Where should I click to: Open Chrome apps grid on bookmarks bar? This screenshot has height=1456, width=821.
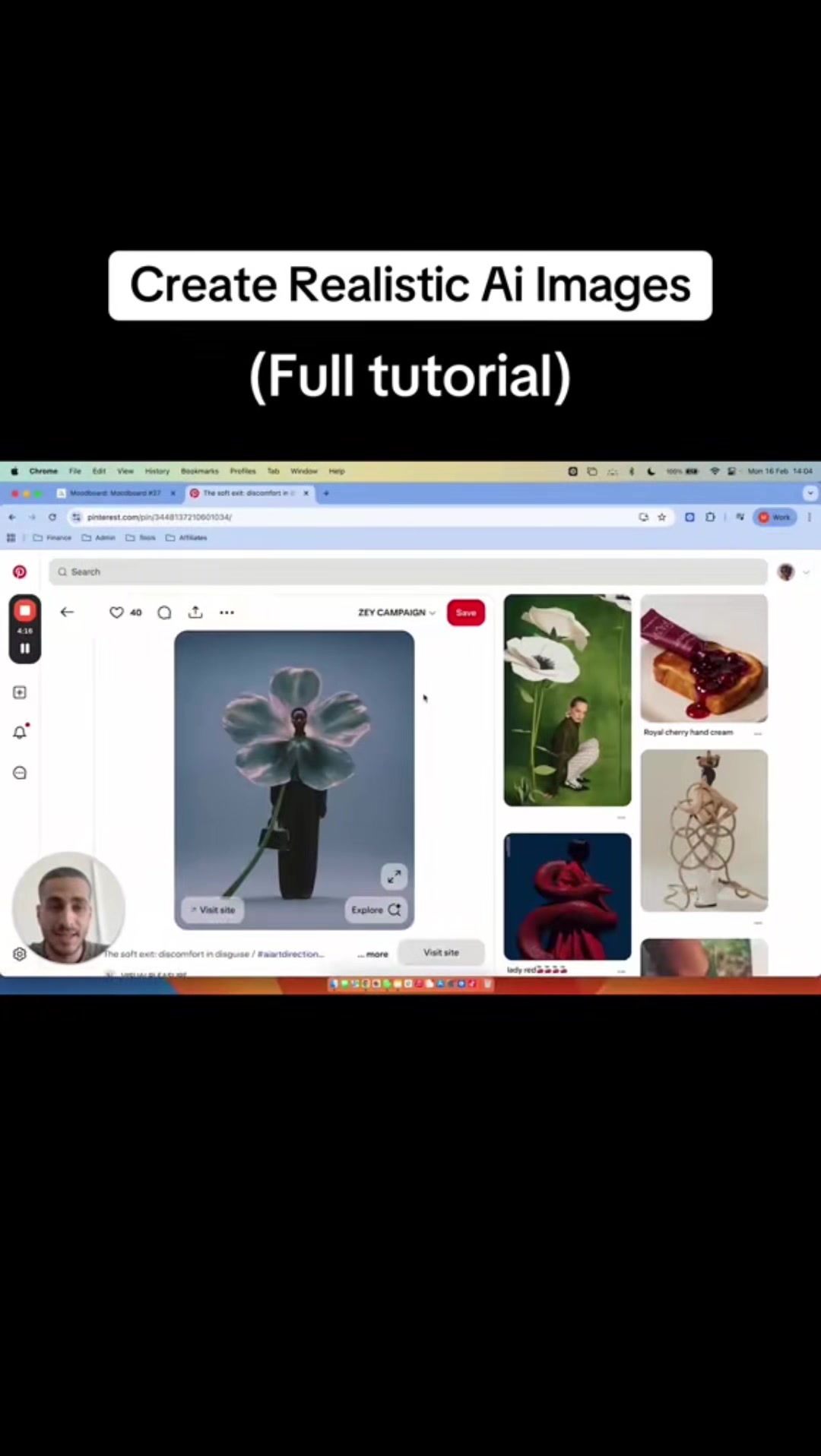click(x=11, y=537)
